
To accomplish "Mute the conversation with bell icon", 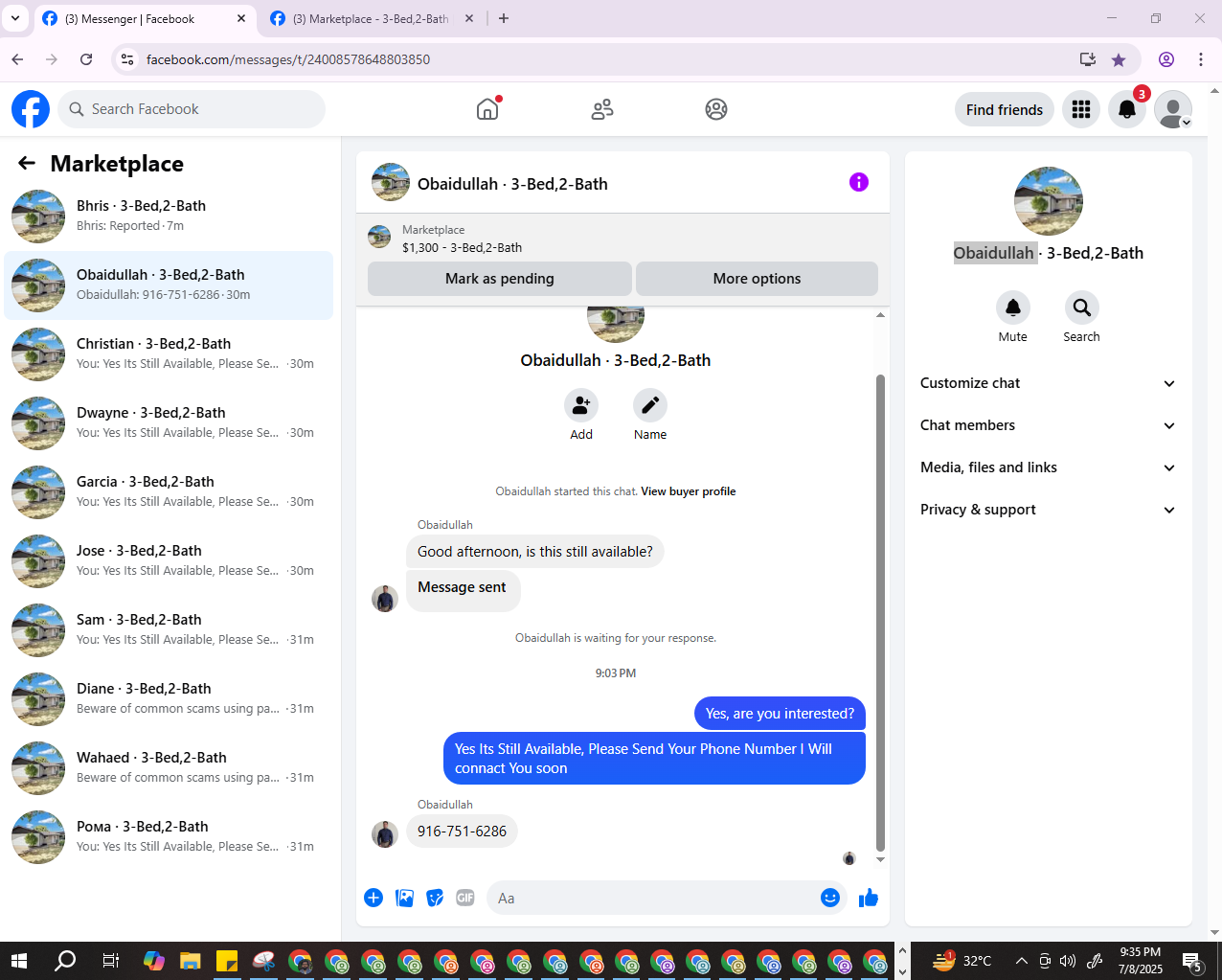I will tap(1013, 308).
